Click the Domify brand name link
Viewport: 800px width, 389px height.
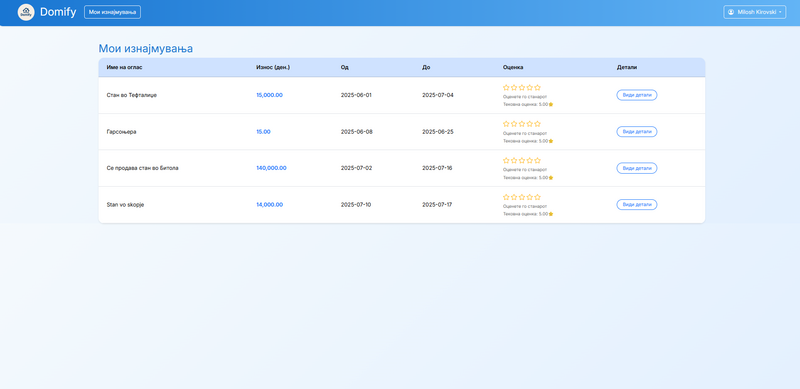(58, 12)
